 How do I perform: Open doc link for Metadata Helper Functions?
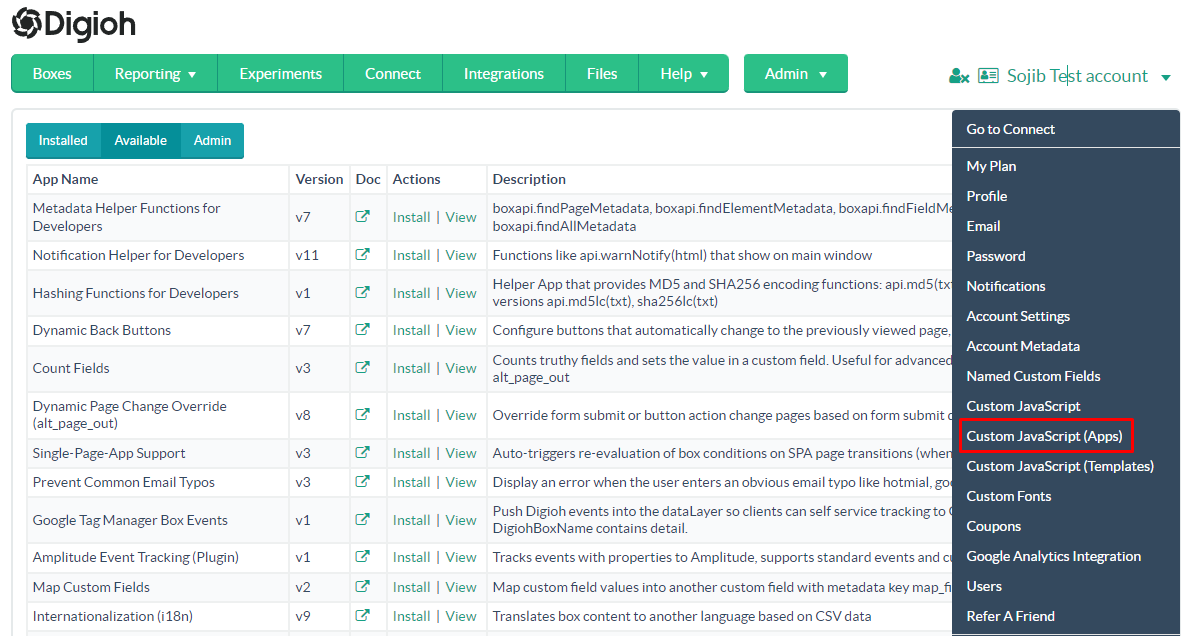(x=363, y=216)
